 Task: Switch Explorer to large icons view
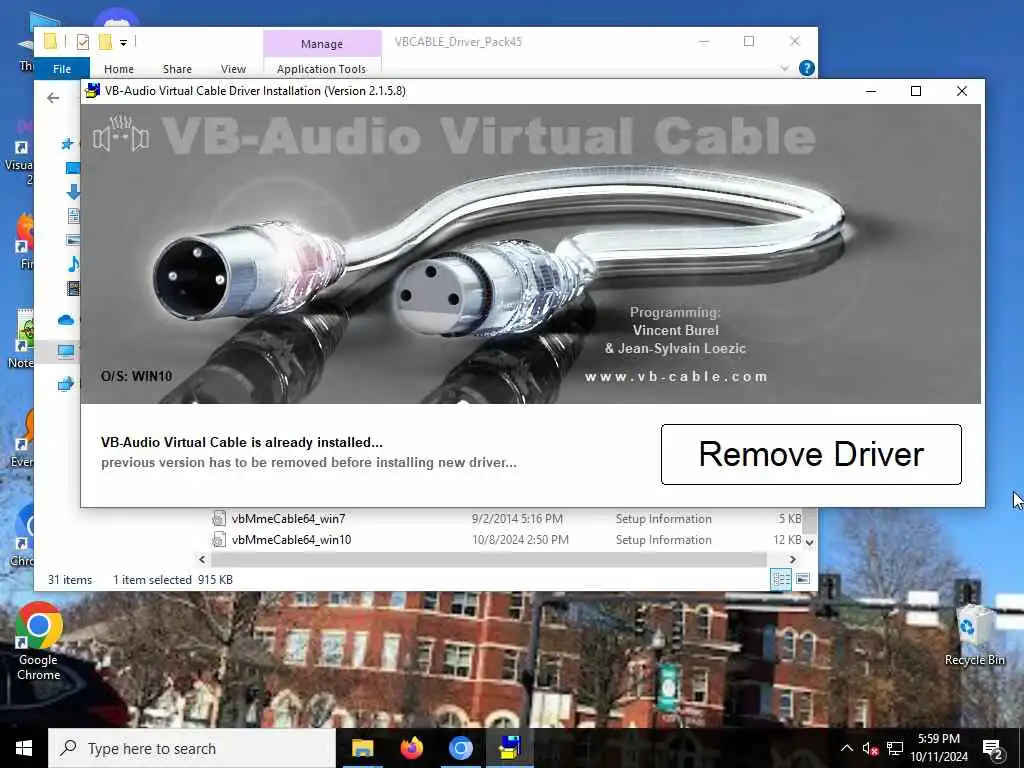803,579
